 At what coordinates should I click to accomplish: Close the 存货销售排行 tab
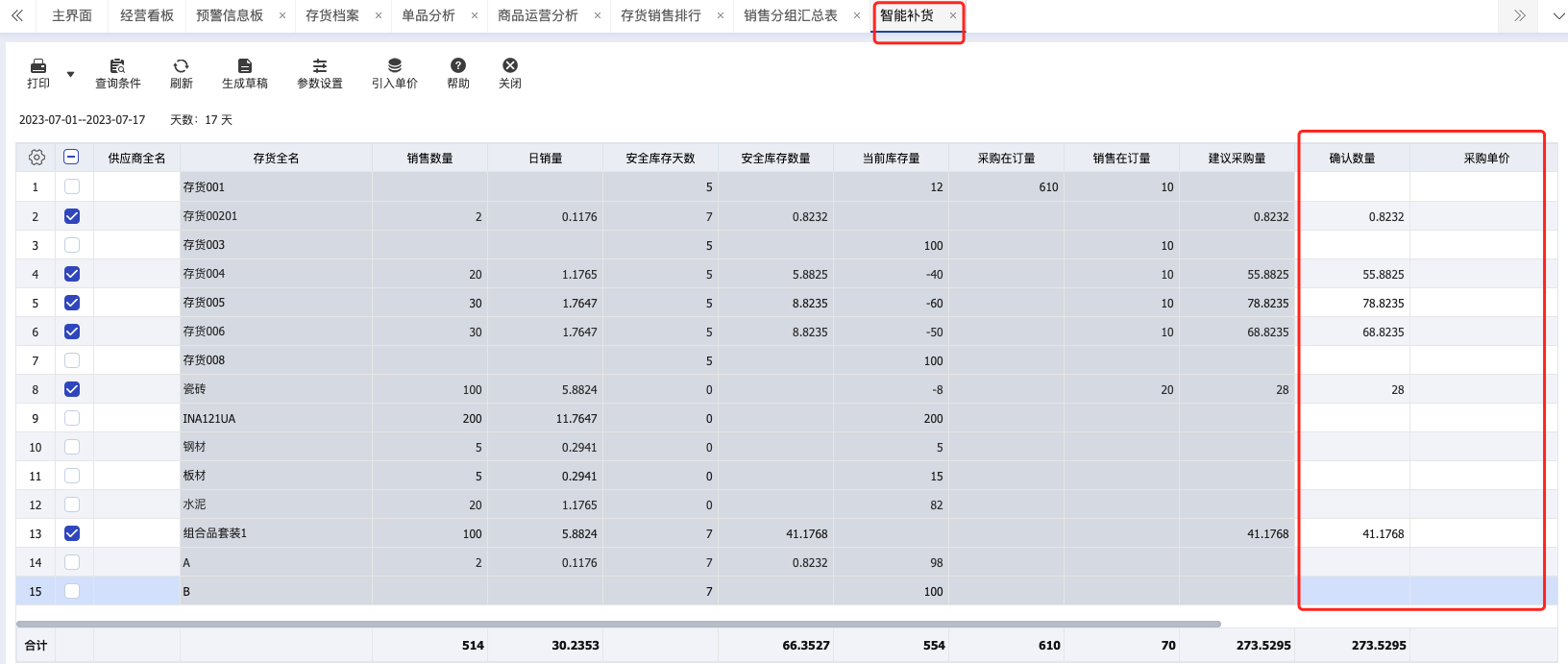point(721,15)
